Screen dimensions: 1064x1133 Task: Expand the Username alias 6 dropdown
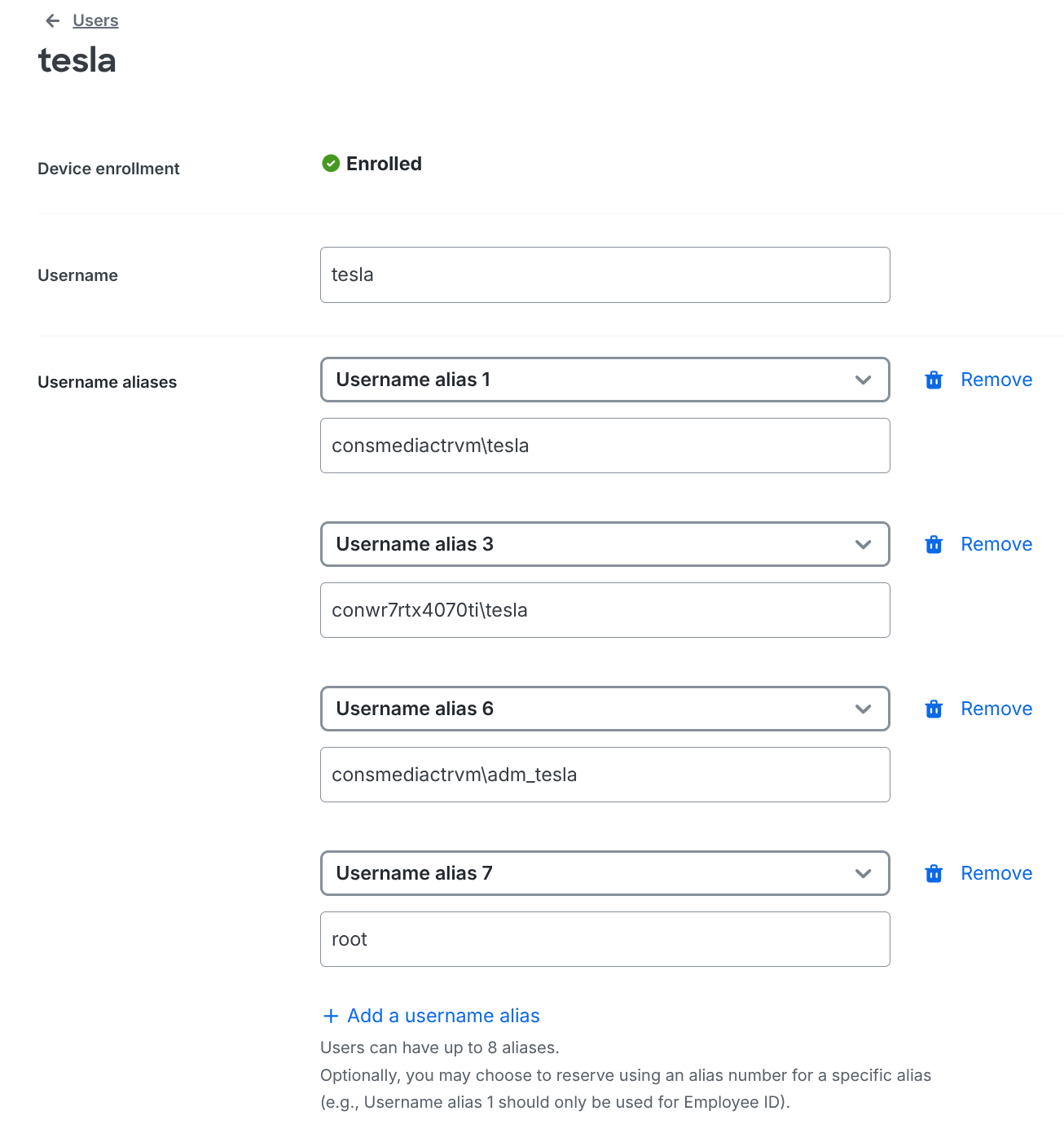click(605, 709)
